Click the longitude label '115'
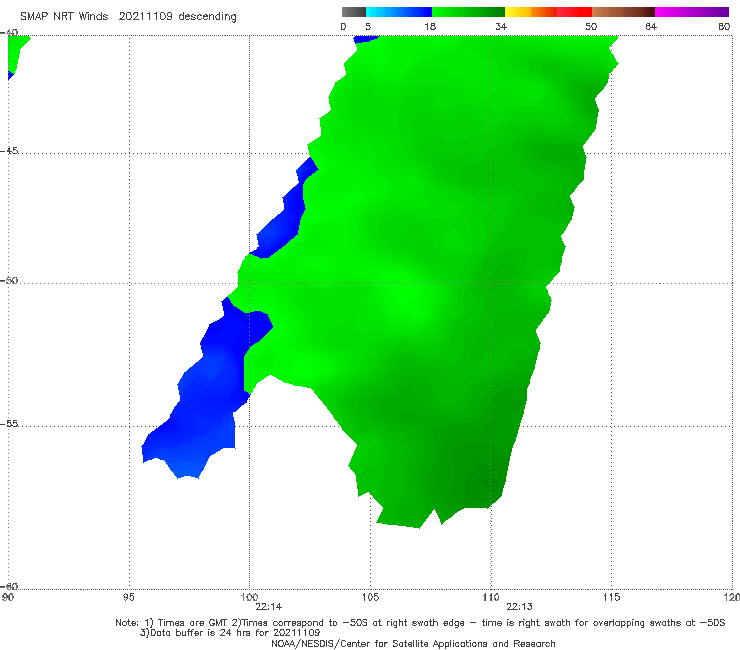740x650 pixels. [611, 598]
